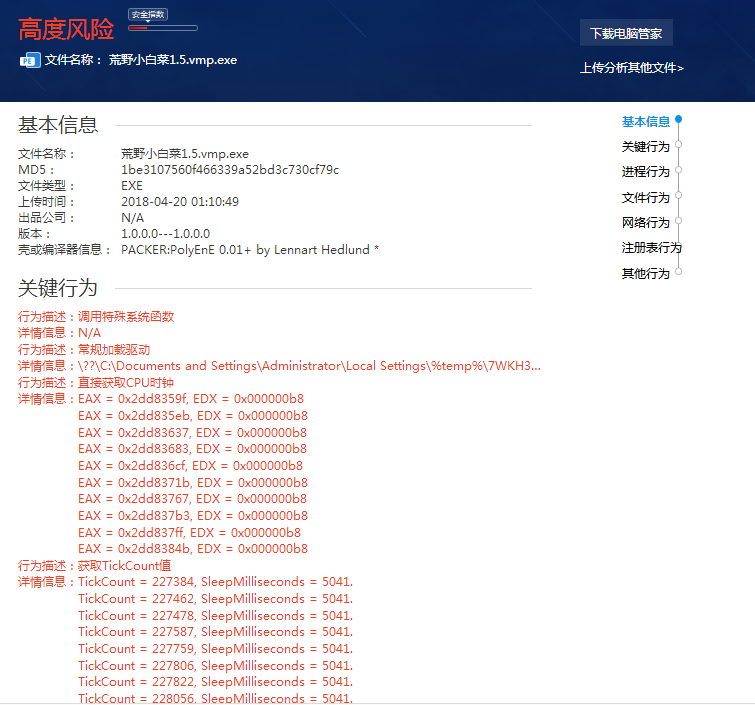Click the file type value EXE

click(131, 186)
